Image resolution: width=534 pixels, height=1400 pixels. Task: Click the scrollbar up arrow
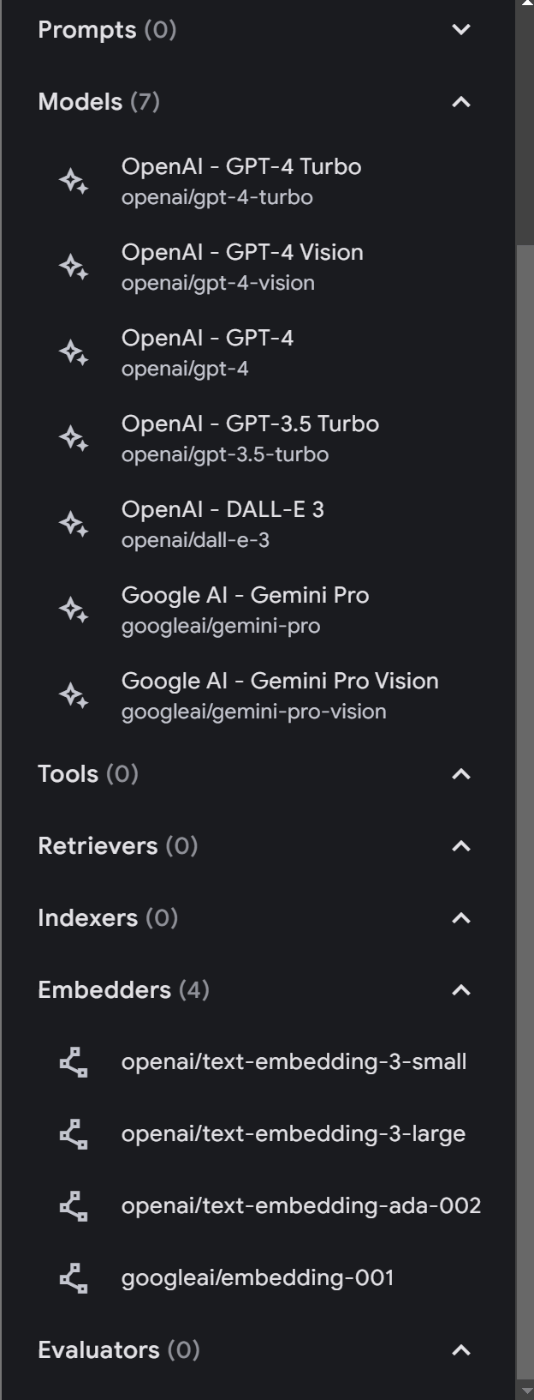(x=525, y=4)
